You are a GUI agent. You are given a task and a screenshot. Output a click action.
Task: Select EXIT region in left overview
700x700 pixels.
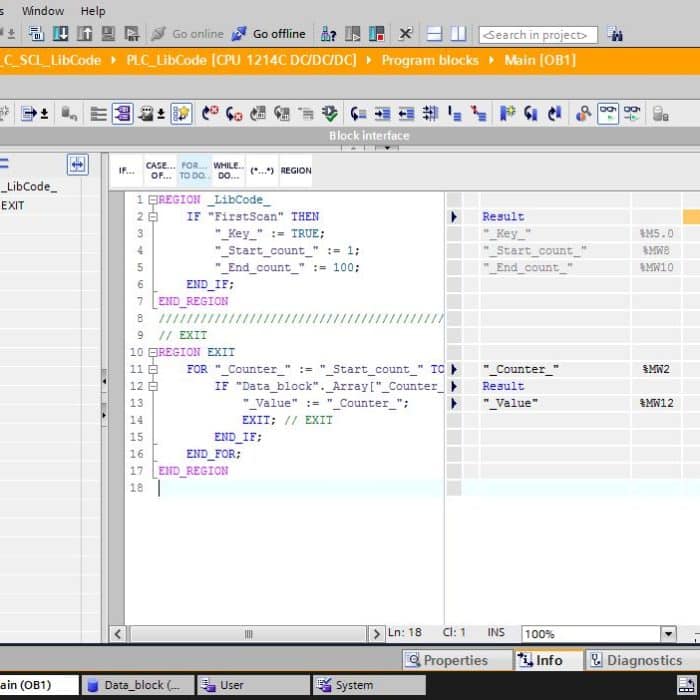click(x=12, y=206)
